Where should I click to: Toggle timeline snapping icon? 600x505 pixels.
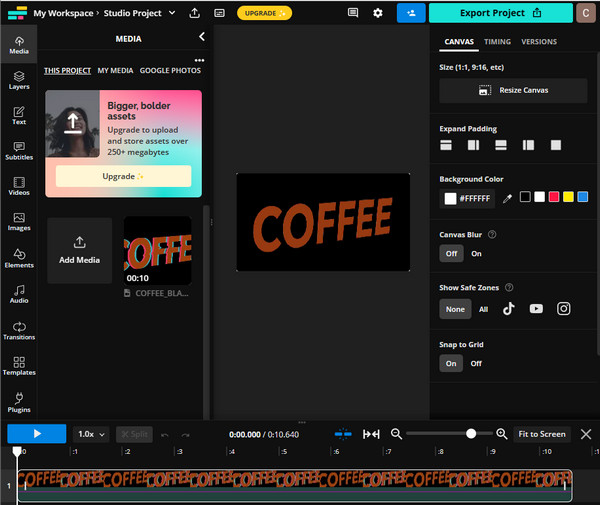tap(343, 434)
